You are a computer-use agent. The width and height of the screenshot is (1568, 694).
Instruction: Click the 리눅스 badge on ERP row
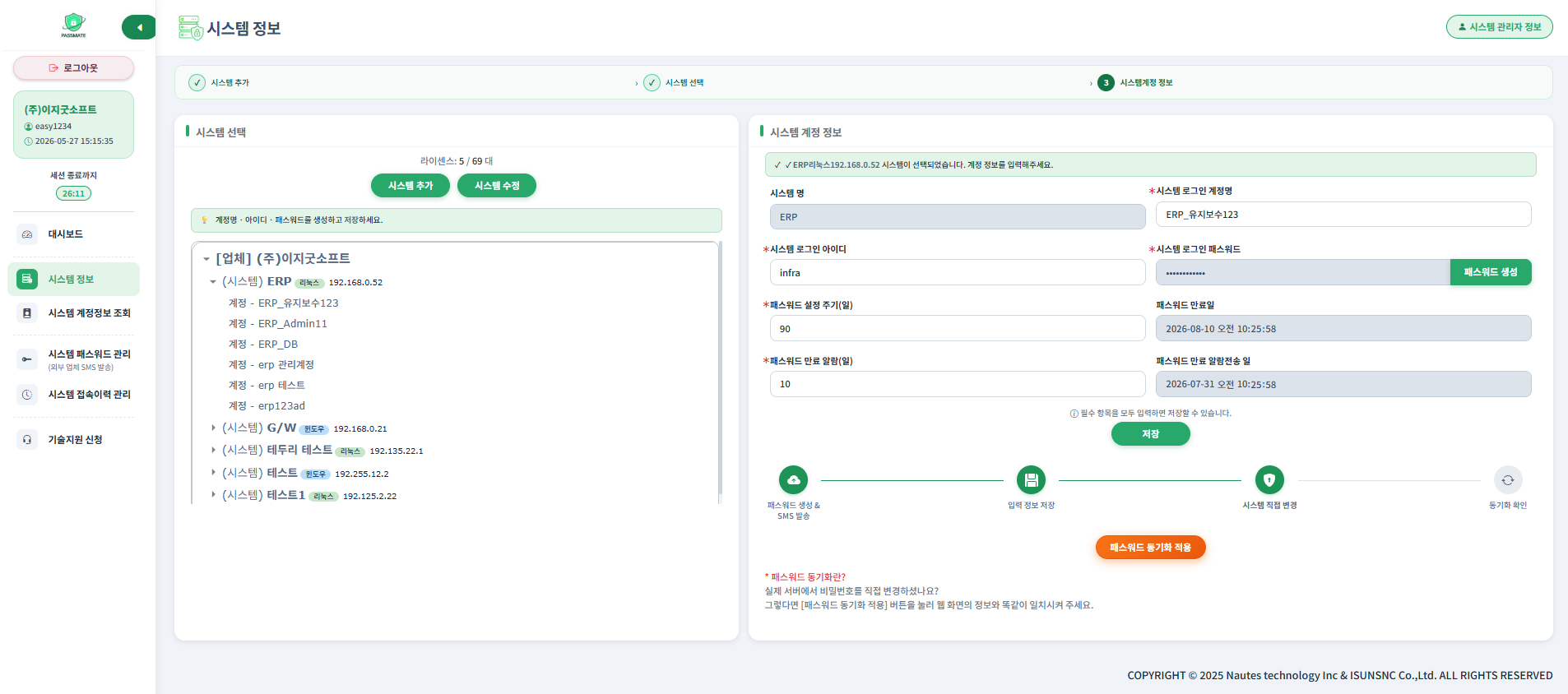click(x=309, y=283)
